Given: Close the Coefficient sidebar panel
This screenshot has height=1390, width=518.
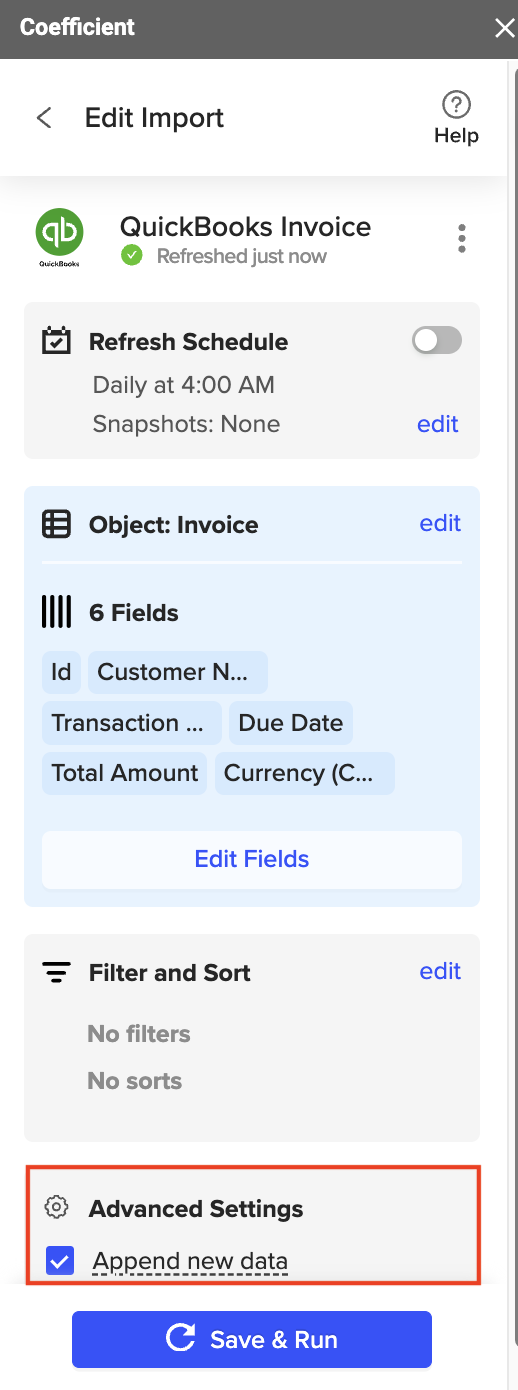Looking at the screenshot, I should pos(504,28).
